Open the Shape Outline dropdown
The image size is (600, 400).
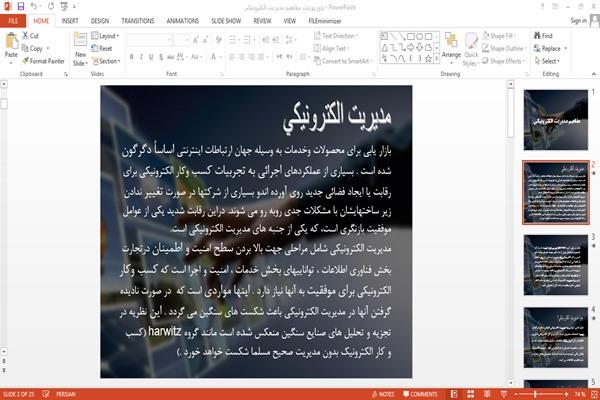pos(504,49)
